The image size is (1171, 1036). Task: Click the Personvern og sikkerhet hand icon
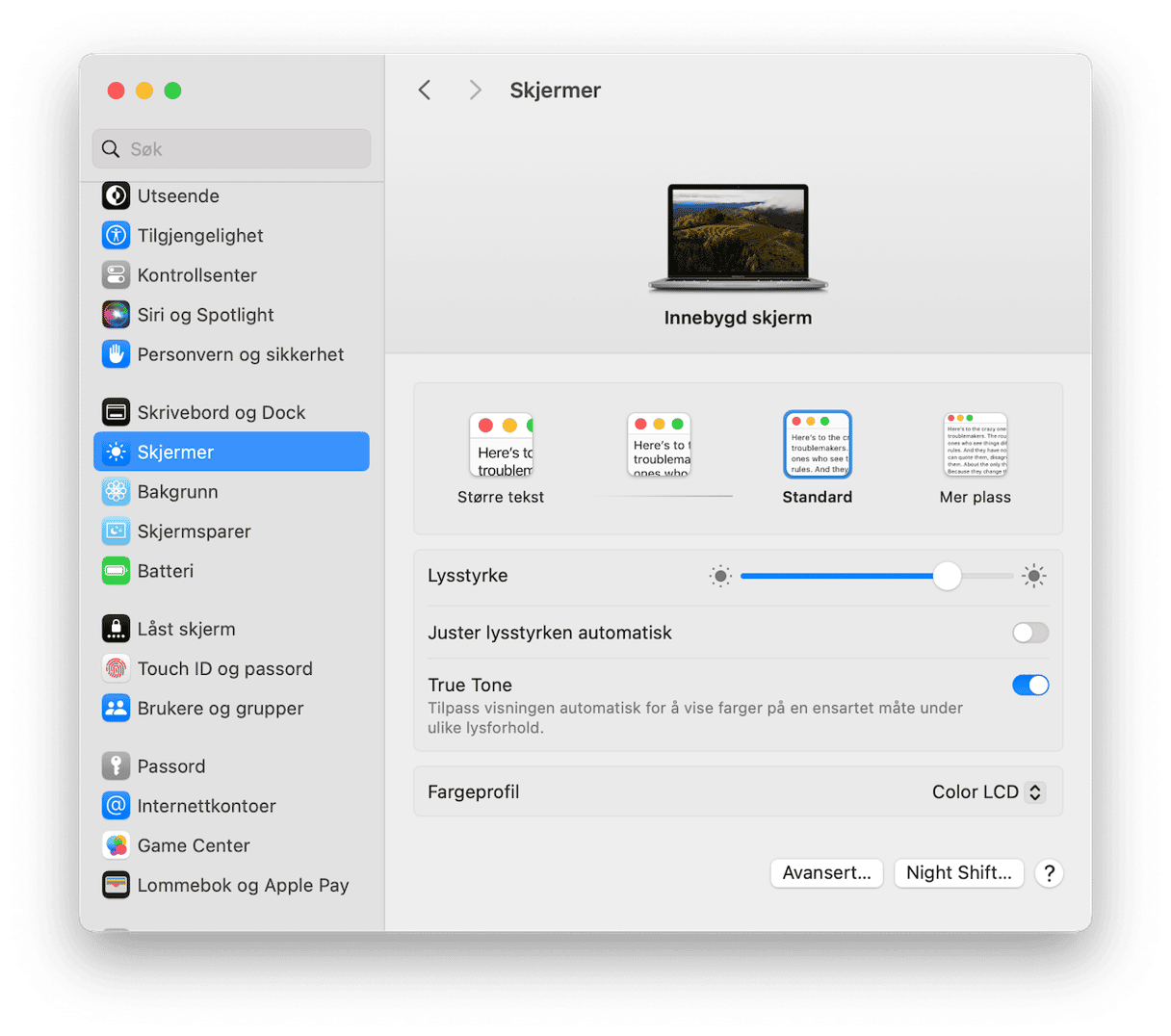click(x=116, y=354)
